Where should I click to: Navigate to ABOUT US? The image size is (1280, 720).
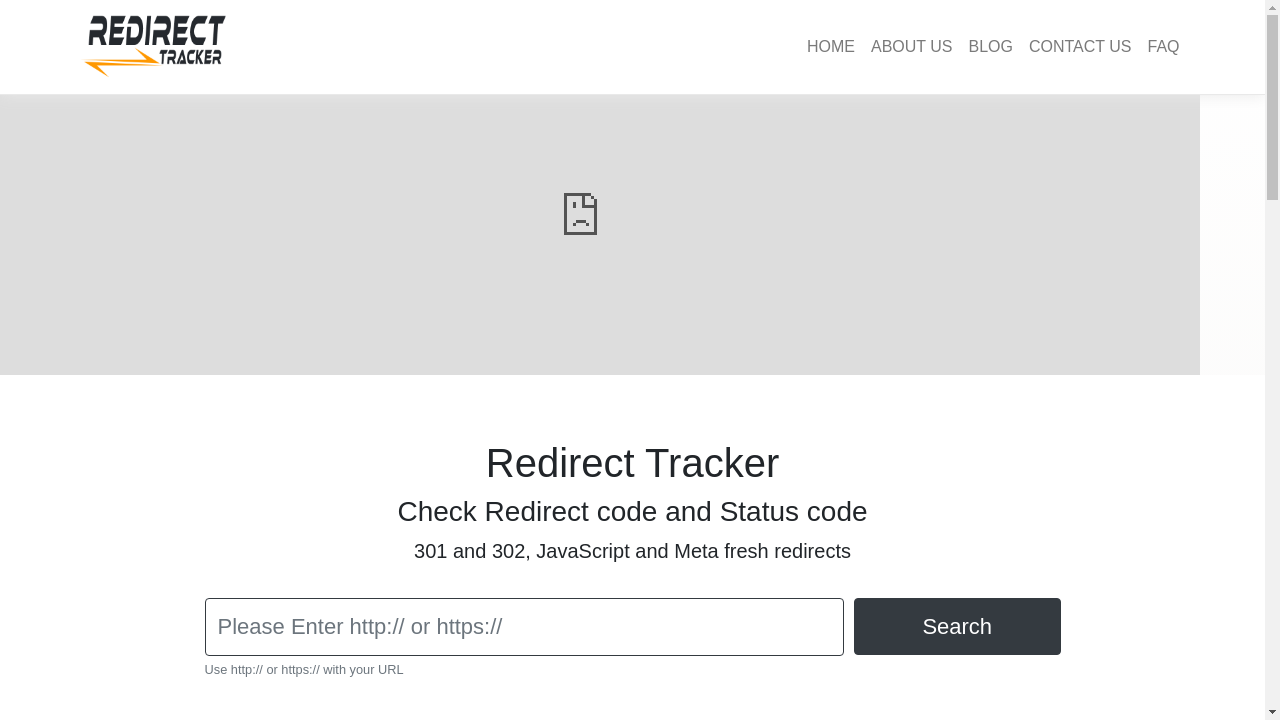point(911,46)
